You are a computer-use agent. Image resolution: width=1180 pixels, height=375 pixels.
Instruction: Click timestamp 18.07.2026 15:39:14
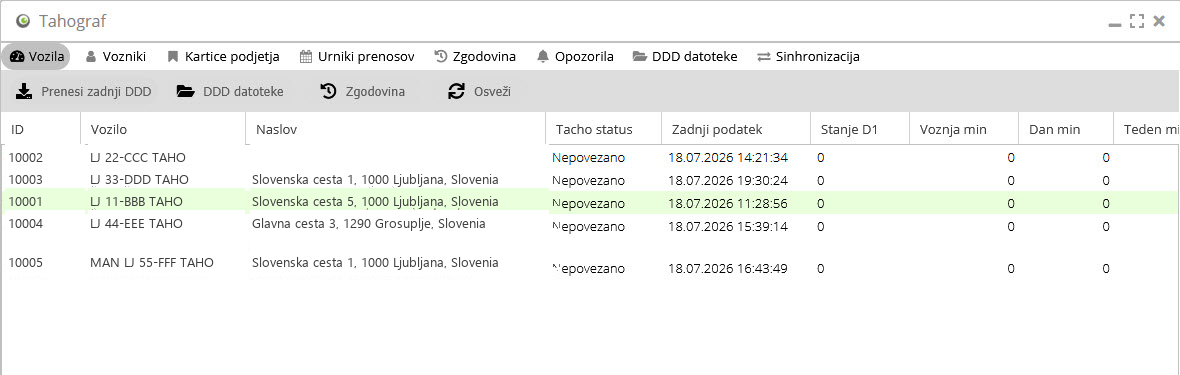(x=728, y=226)
